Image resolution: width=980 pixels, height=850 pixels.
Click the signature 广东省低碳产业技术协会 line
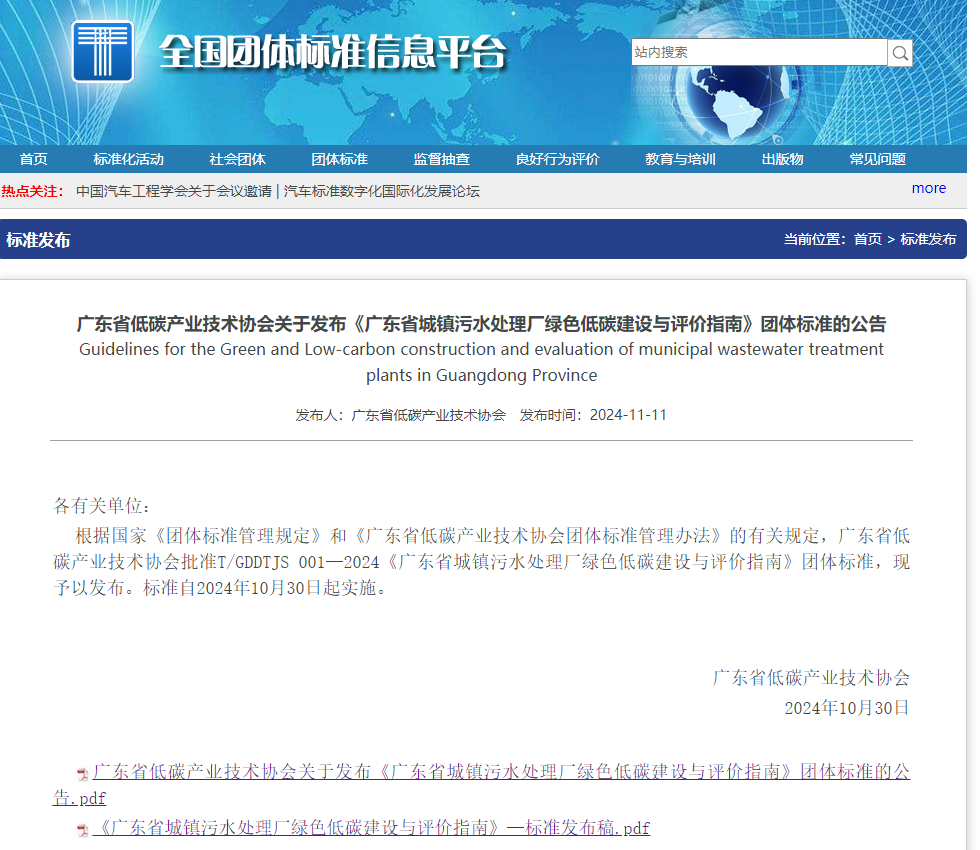coord(811,678)
